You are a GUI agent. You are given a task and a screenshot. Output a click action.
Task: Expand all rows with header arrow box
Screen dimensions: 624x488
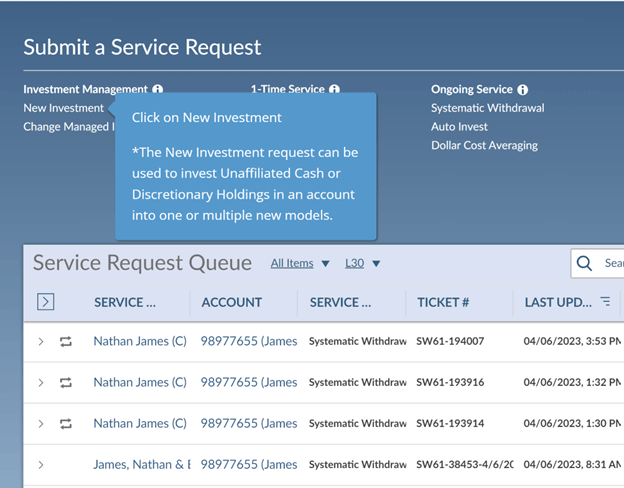click(45, 302)
